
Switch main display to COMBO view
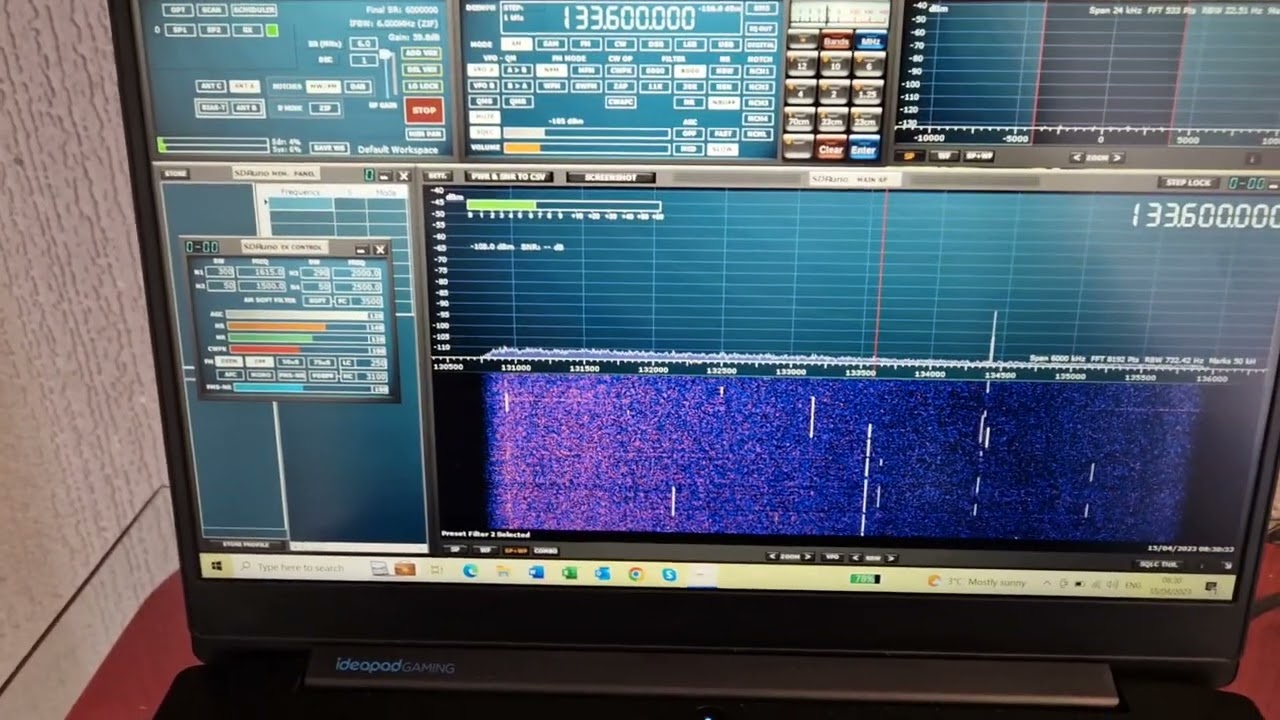point(546,550)
